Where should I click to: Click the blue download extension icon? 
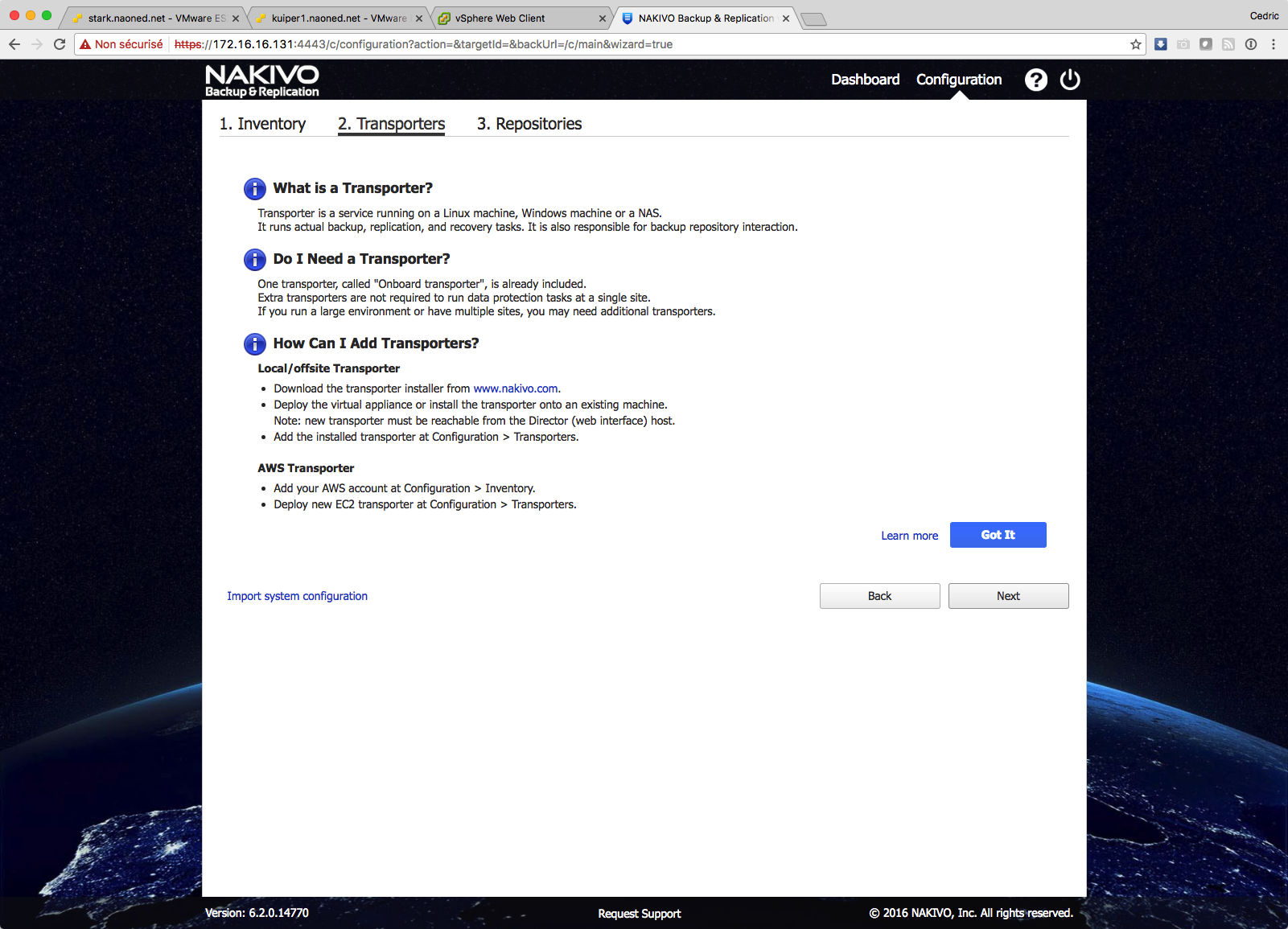coord(1160,44)
